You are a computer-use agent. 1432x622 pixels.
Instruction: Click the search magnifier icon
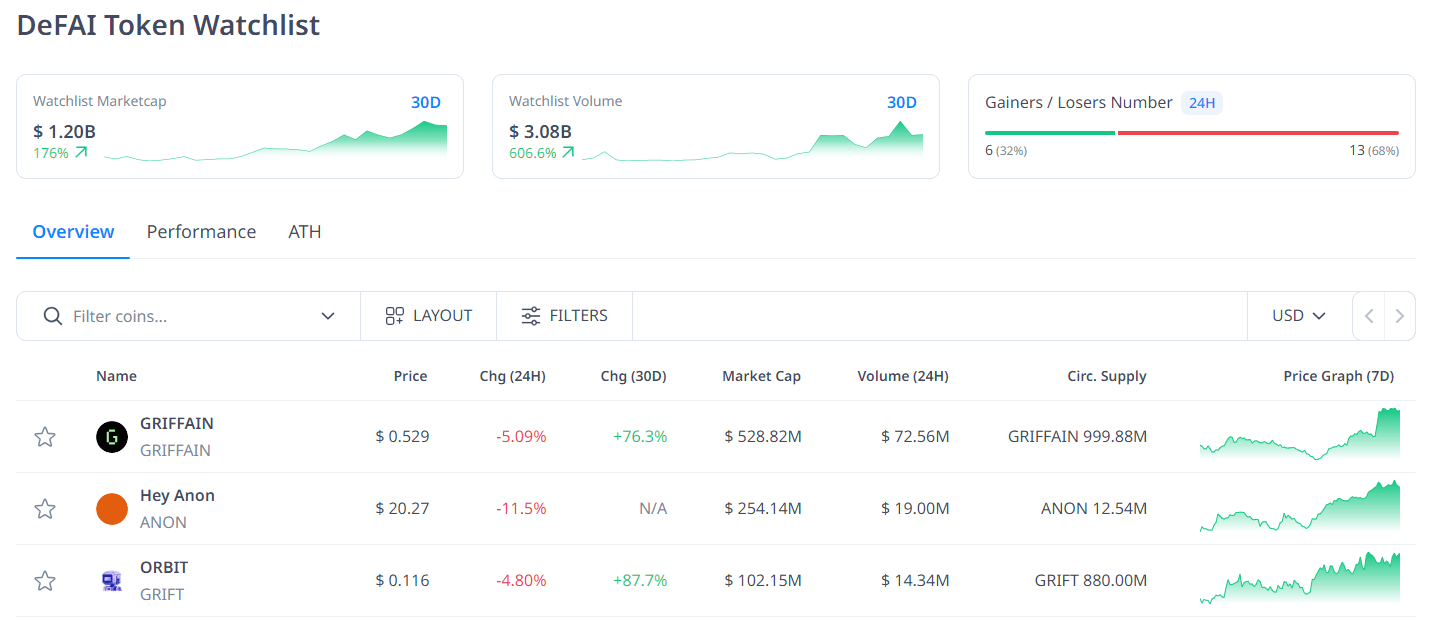click(53, 316)
